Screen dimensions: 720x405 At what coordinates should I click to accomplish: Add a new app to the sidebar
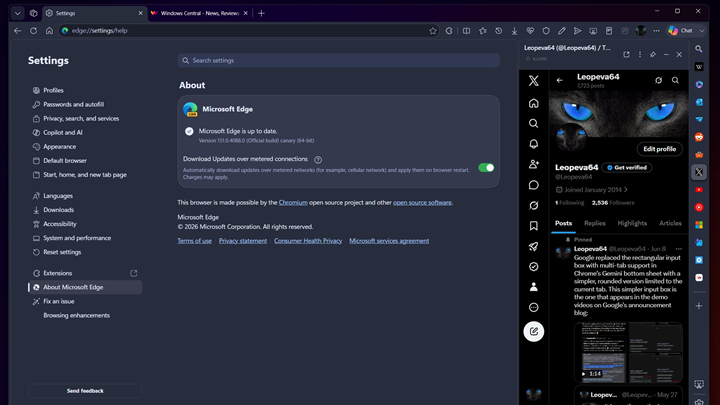point(699,306)
